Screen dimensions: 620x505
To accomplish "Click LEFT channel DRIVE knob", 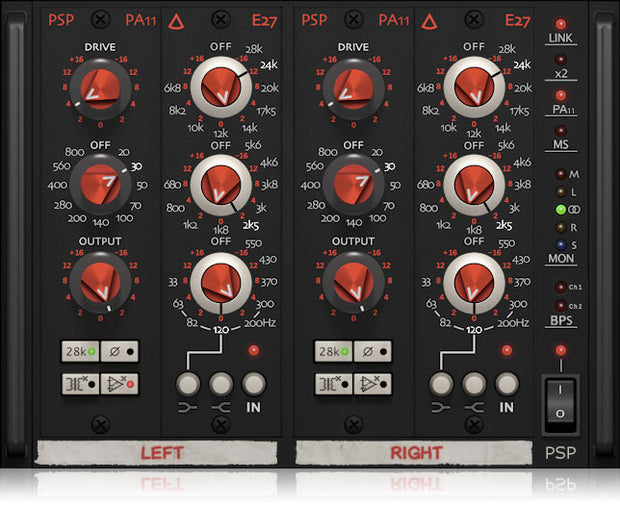I will point(100,89).
